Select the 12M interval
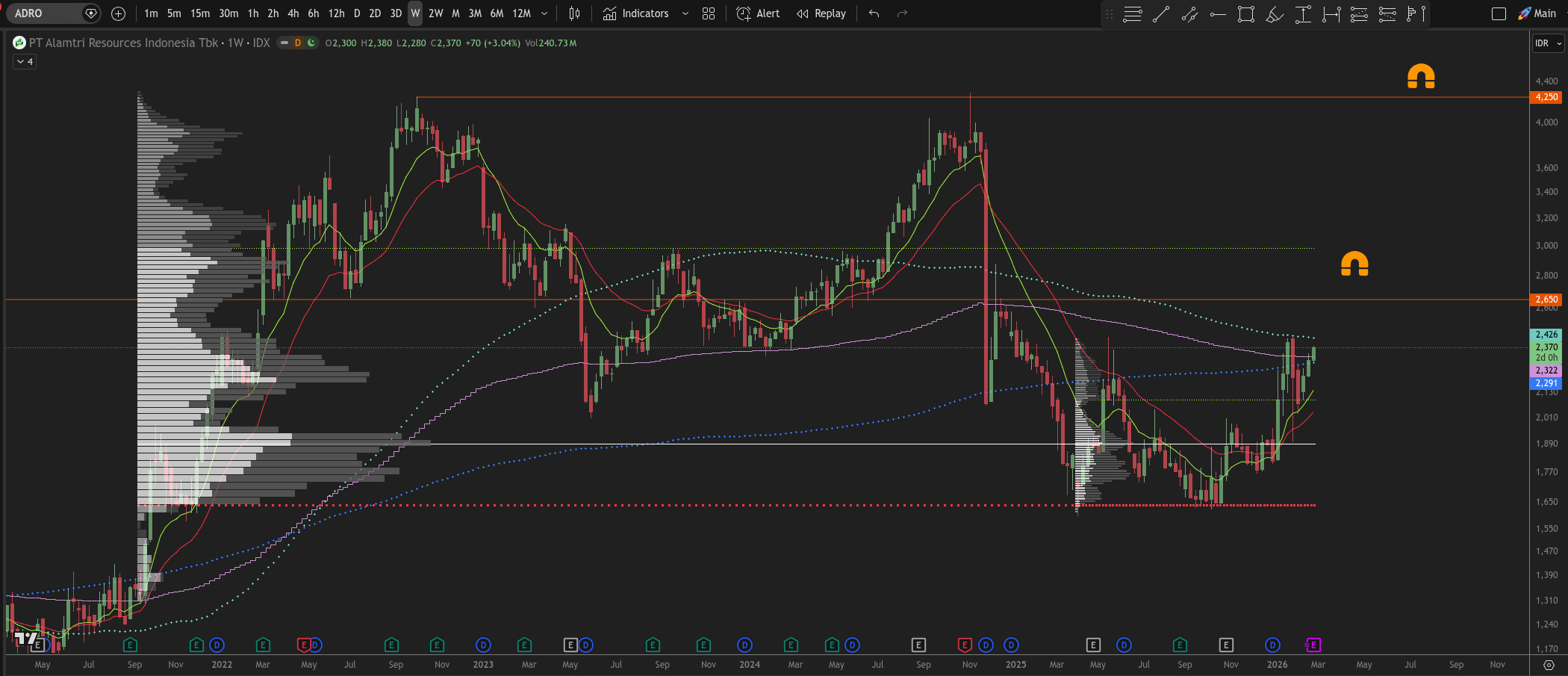The image size is (1568, 676). (522, 13)
